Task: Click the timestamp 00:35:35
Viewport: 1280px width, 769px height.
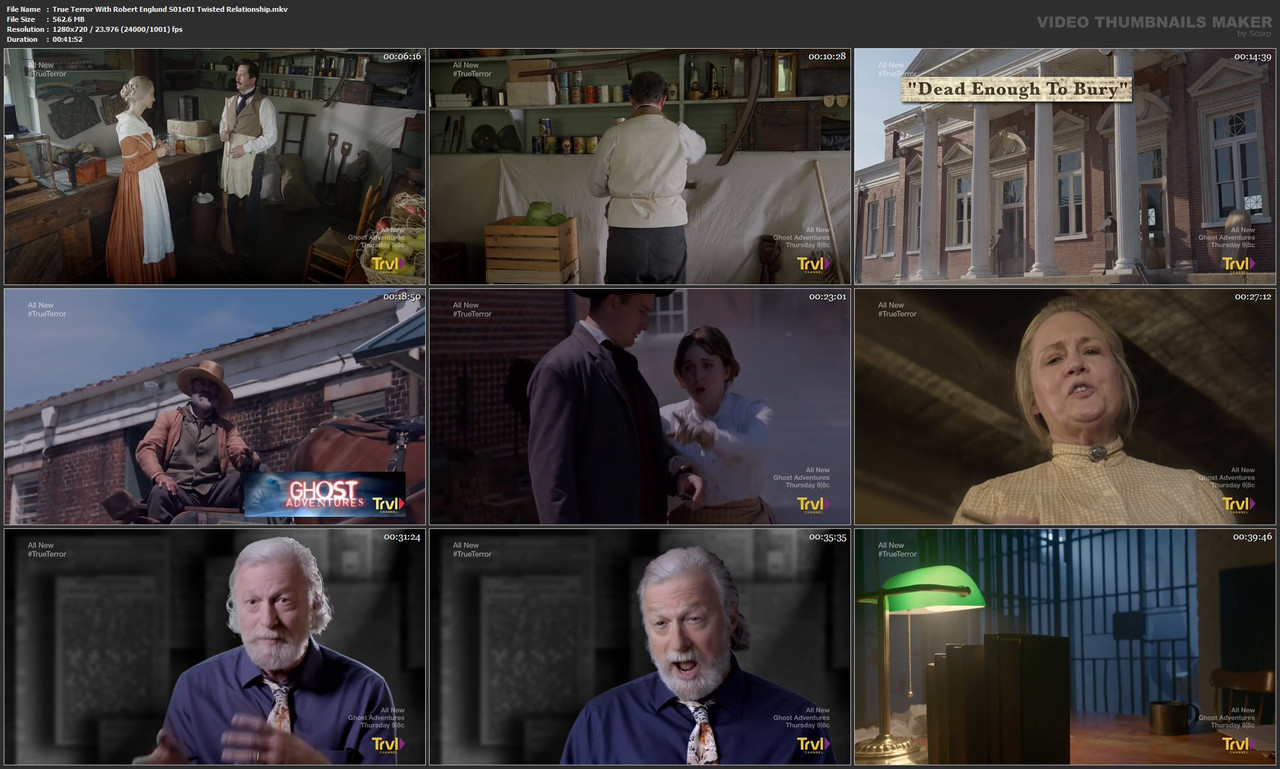Action: click(827, 537)
